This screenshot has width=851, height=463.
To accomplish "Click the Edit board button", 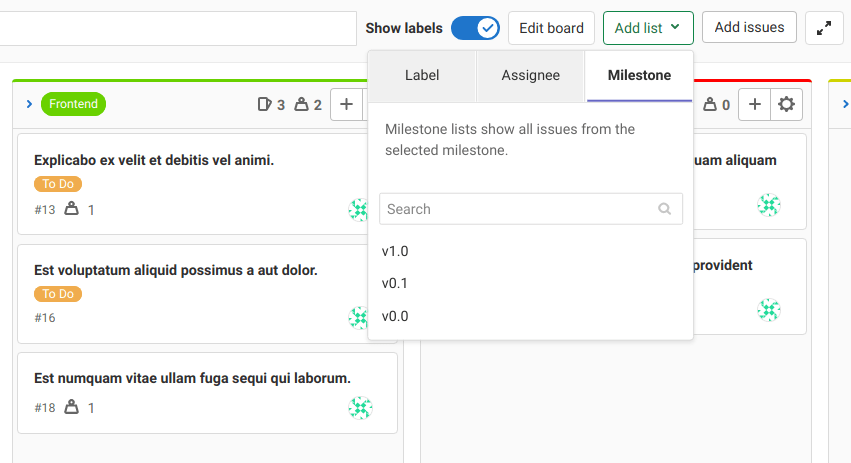I will click(552, 28).
